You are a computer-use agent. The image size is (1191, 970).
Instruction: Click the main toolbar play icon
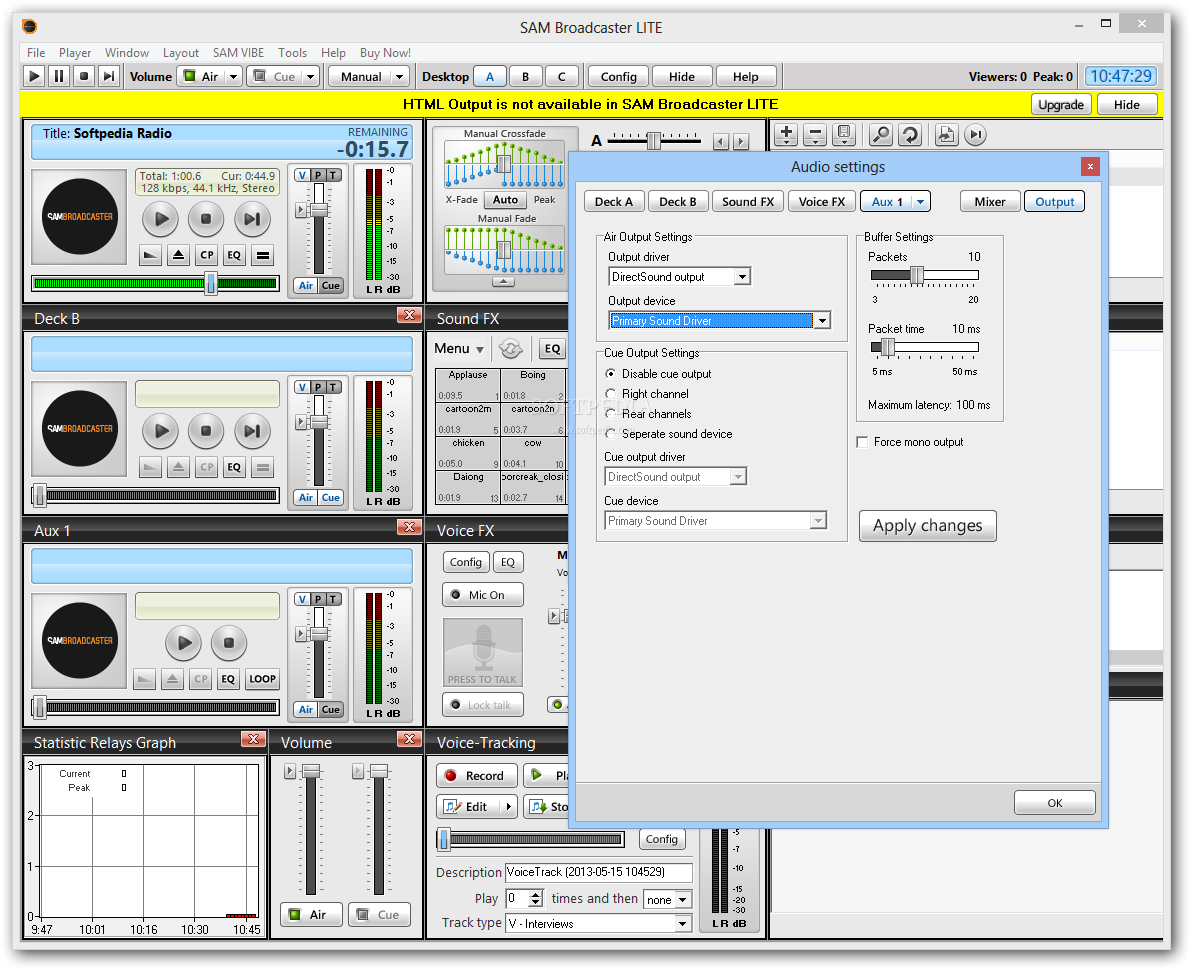(34, 76)
